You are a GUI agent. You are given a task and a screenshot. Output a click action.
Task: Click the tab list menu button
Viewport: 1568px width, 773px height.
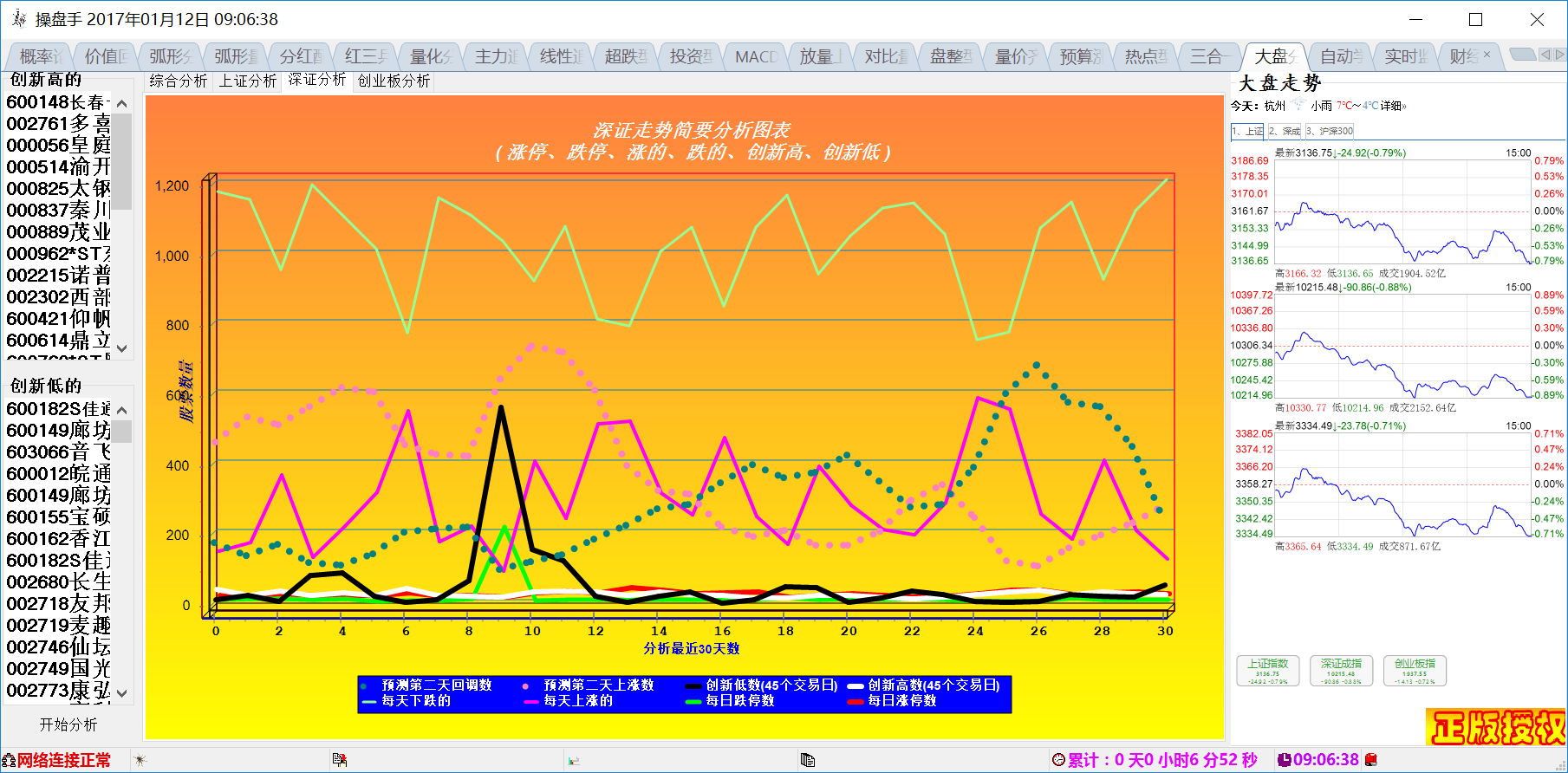[x=1523, y=54]
